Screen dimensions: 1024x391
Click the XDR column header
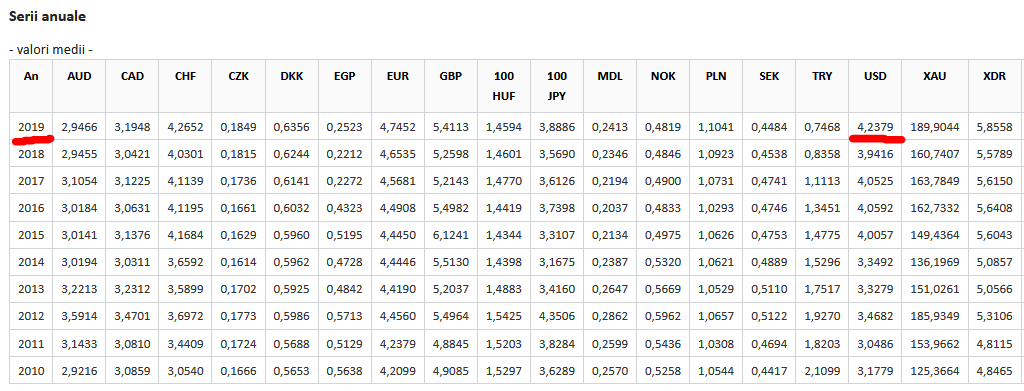[994, 76]
